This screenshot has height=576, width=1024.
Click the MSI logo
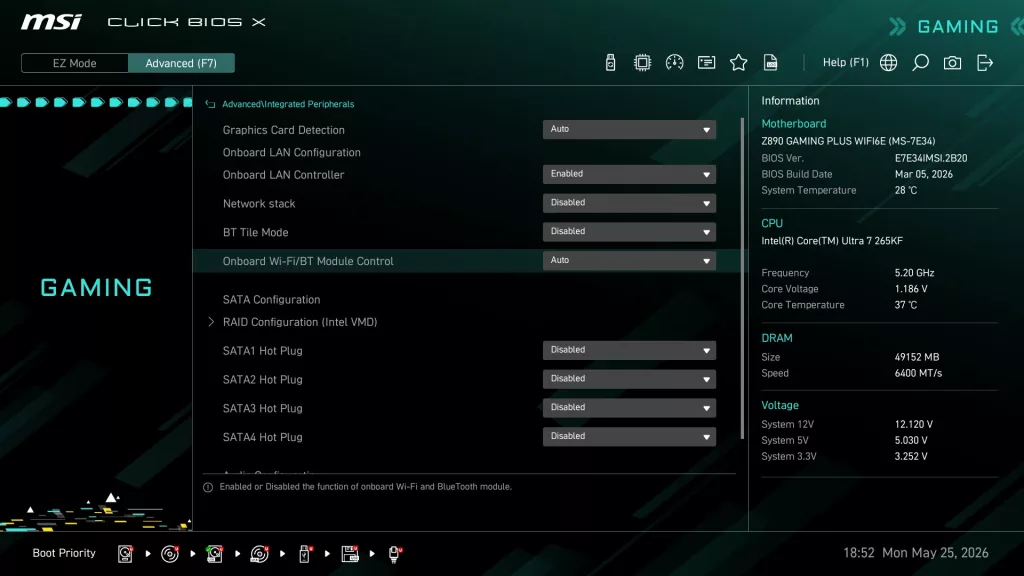pyautogui.click(x=51, y=22)
